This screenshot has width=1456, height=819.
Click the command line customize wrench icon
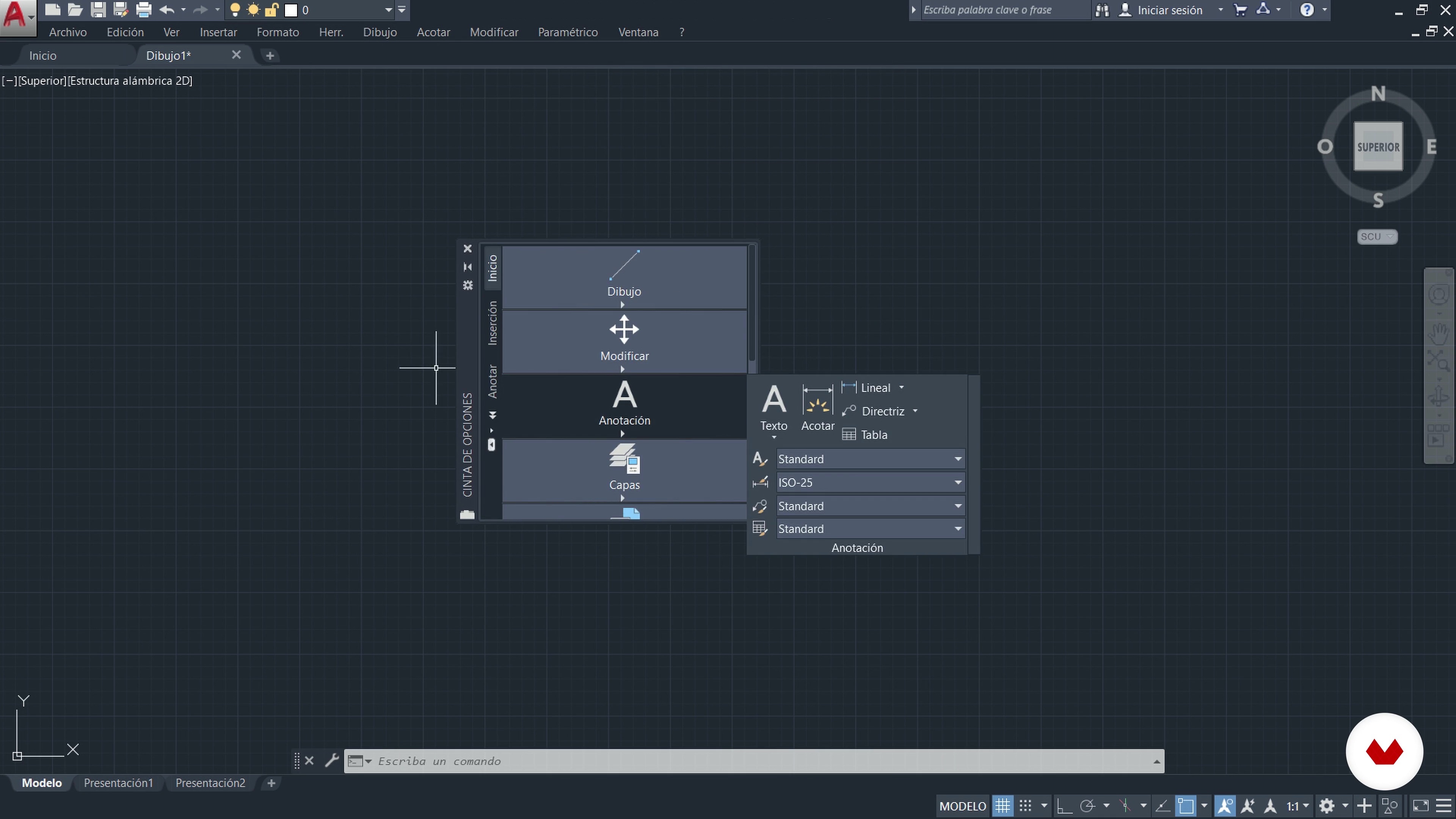(332, 761)
